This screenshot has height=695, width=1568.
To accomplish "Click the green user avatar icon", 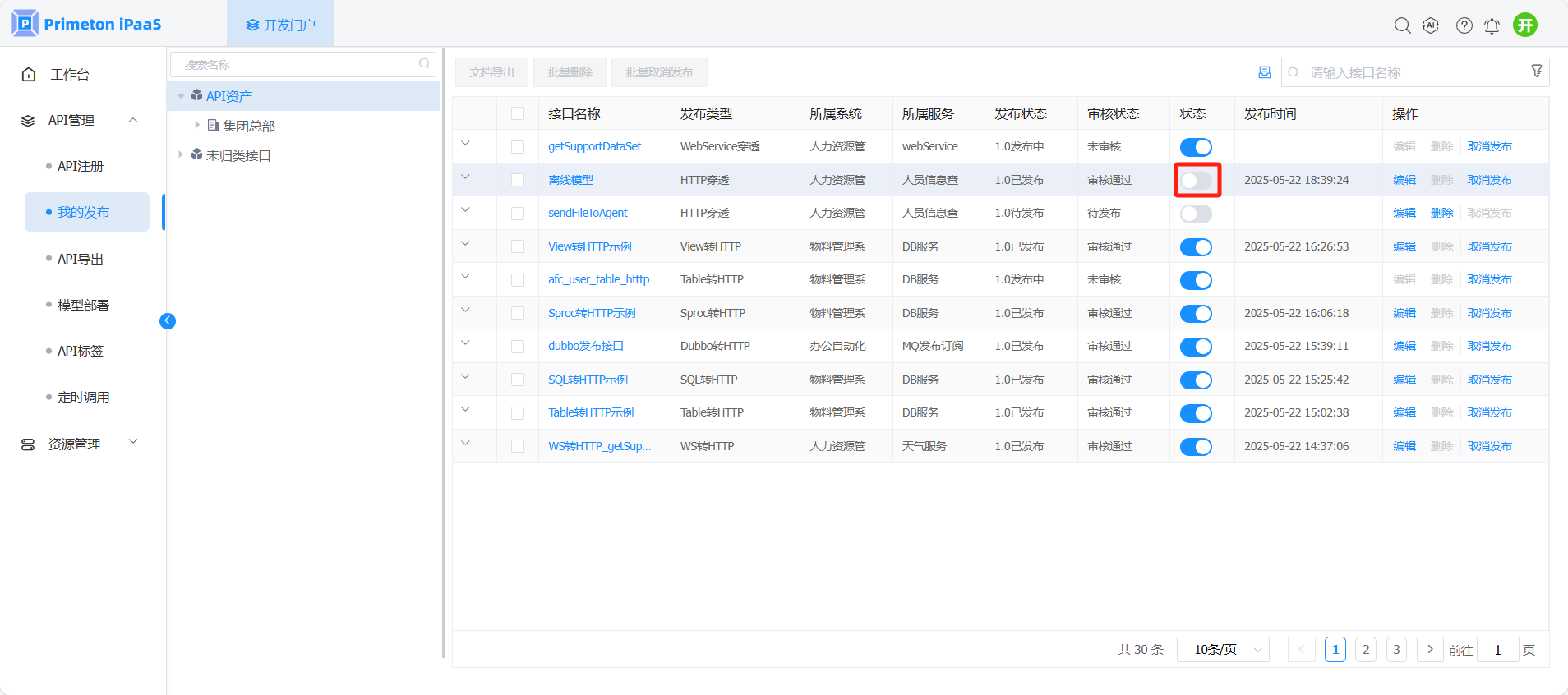I will point(1525,25).
